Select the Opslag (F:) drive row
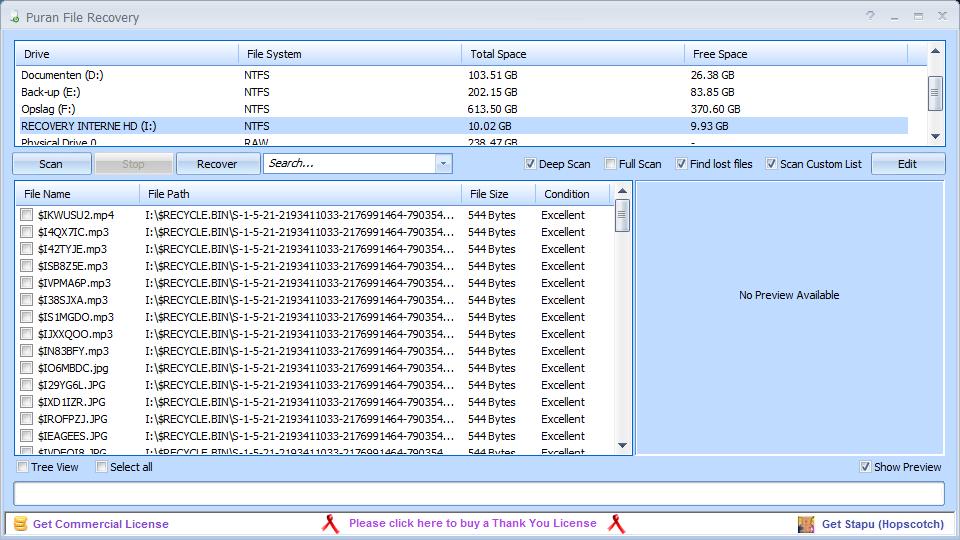Viewport: 960px width, 540px height. 463,109
